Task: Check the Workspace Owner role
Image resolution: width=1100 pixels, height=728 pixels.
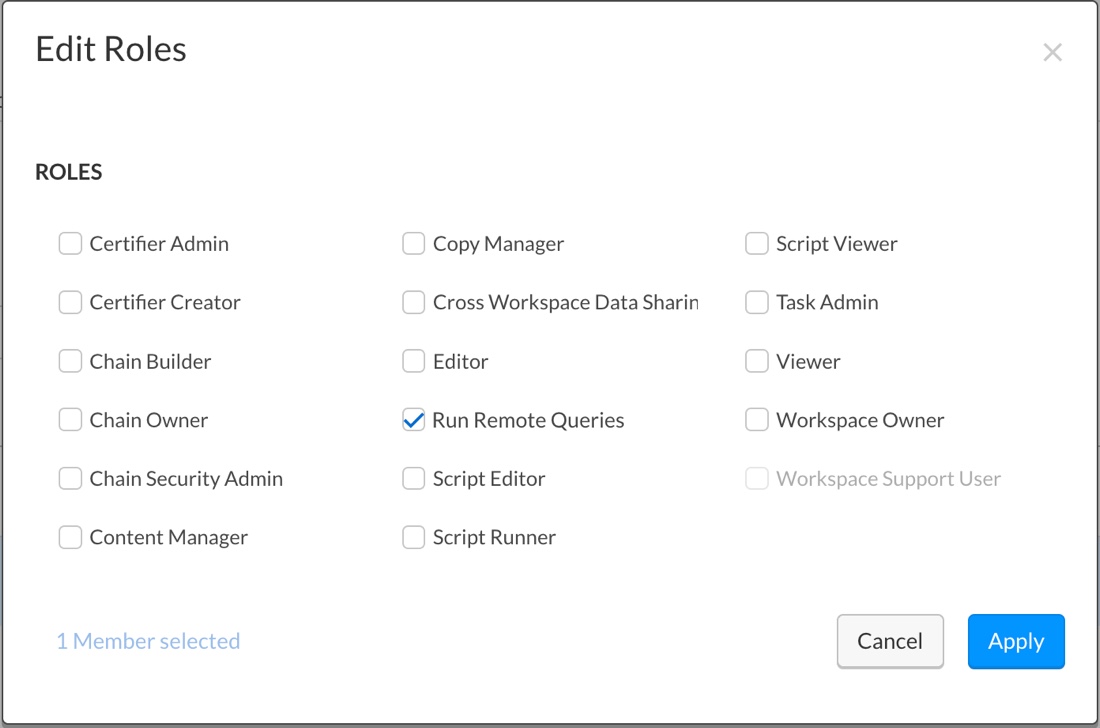Action: pyautogui.click(x=757, y=420)
